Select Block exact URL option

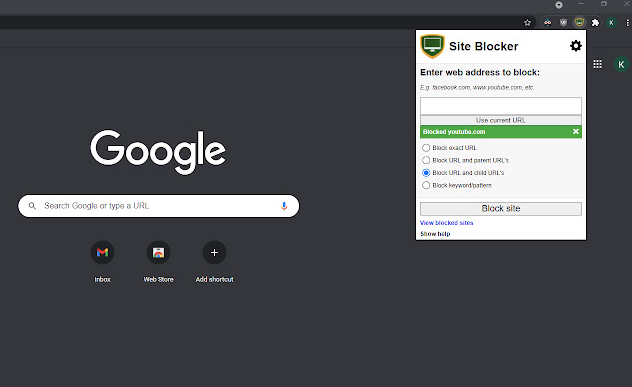(426, 148)
